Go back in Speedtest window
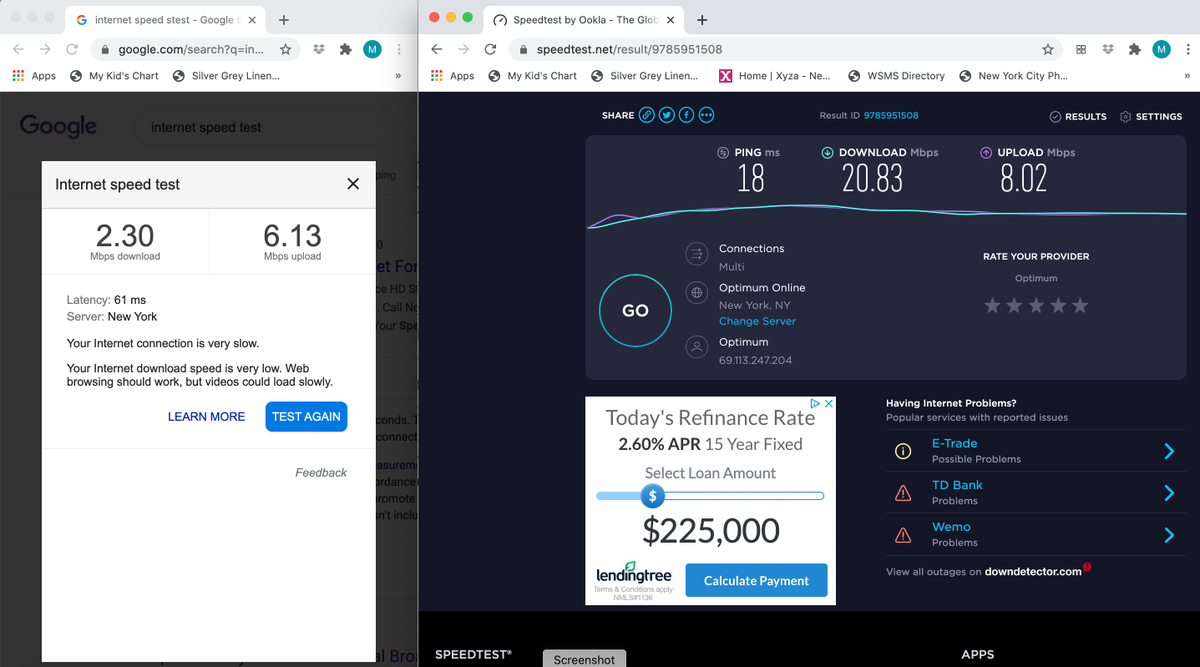Viewport: 1200px width, 667px height. pos(437,49)
